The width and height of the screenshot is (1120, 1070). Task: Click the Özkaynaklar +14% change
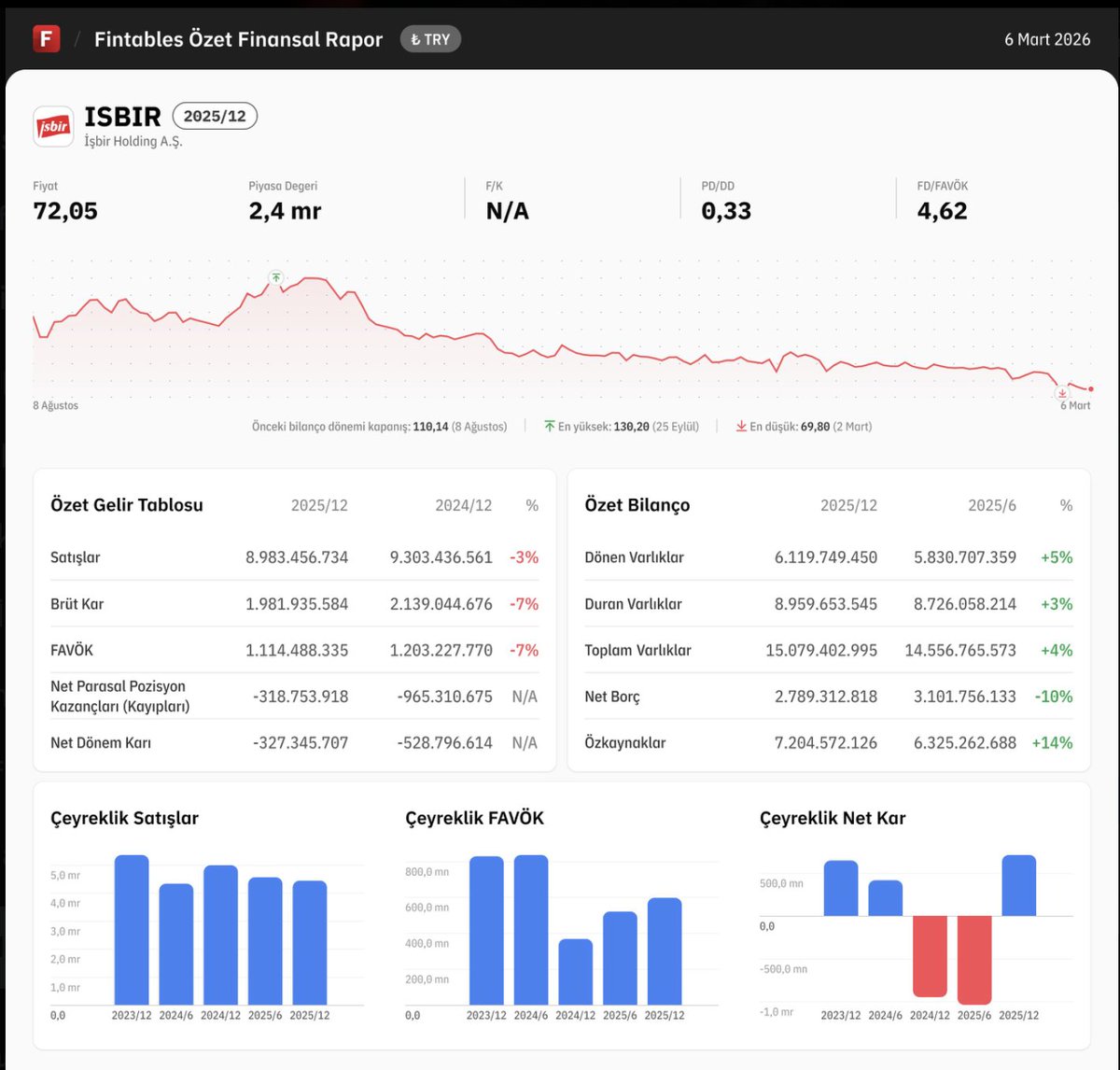(1052, 743)
